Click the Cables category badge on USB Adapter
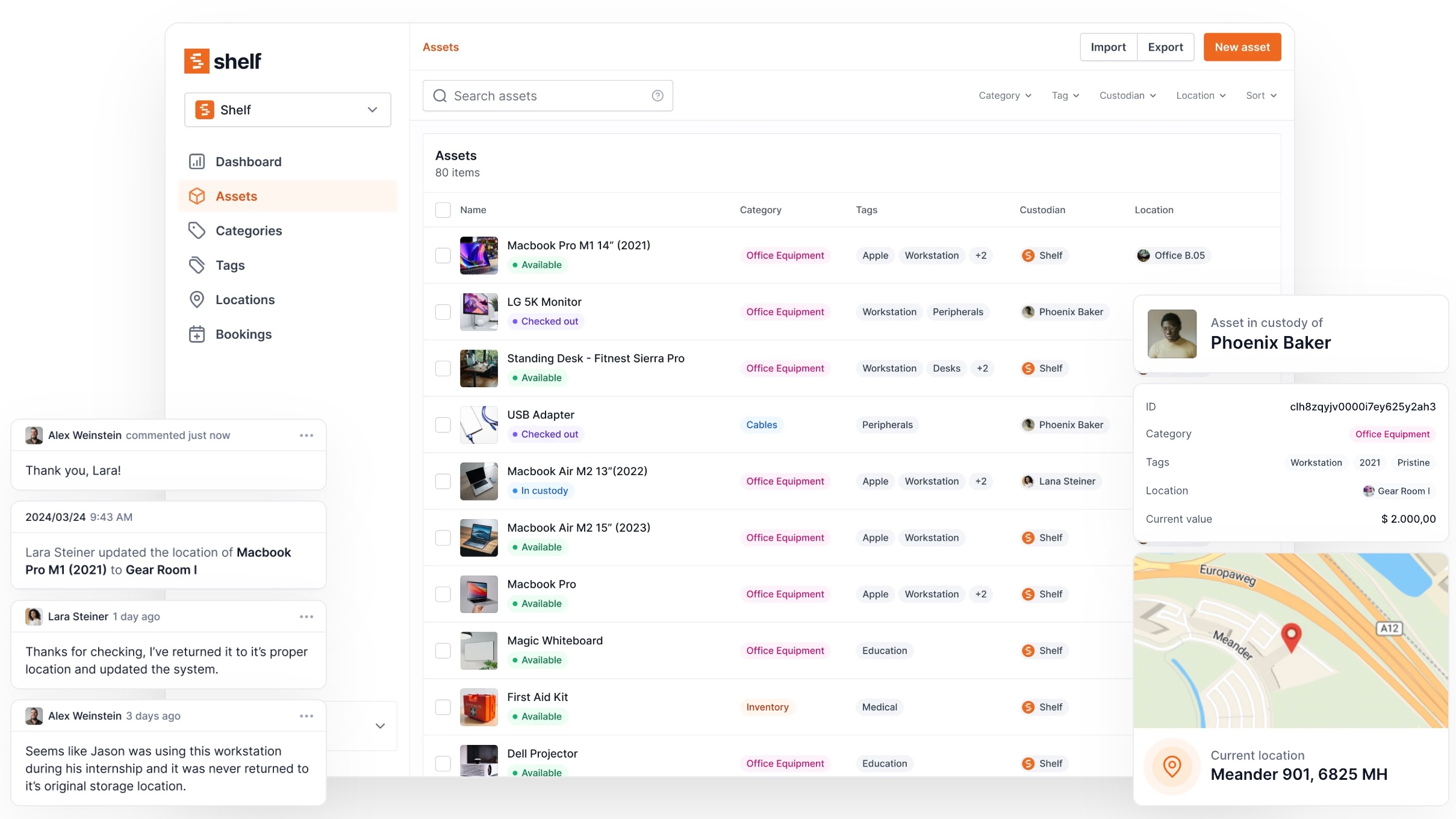Viewport: 1456px width, 819px height. click(761, 425)
